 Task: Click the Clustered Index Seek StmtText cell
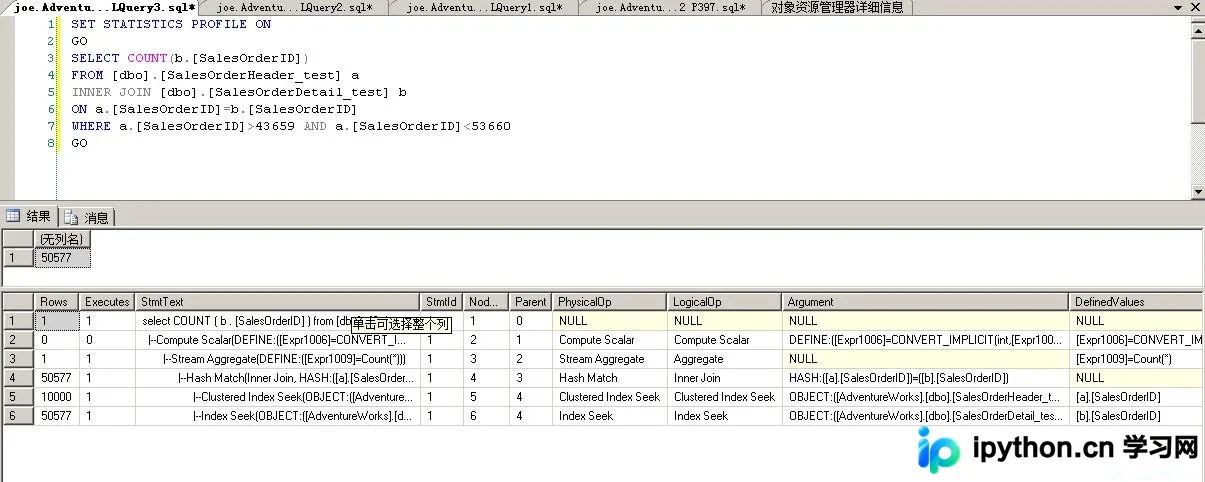[x=277, y=397]
